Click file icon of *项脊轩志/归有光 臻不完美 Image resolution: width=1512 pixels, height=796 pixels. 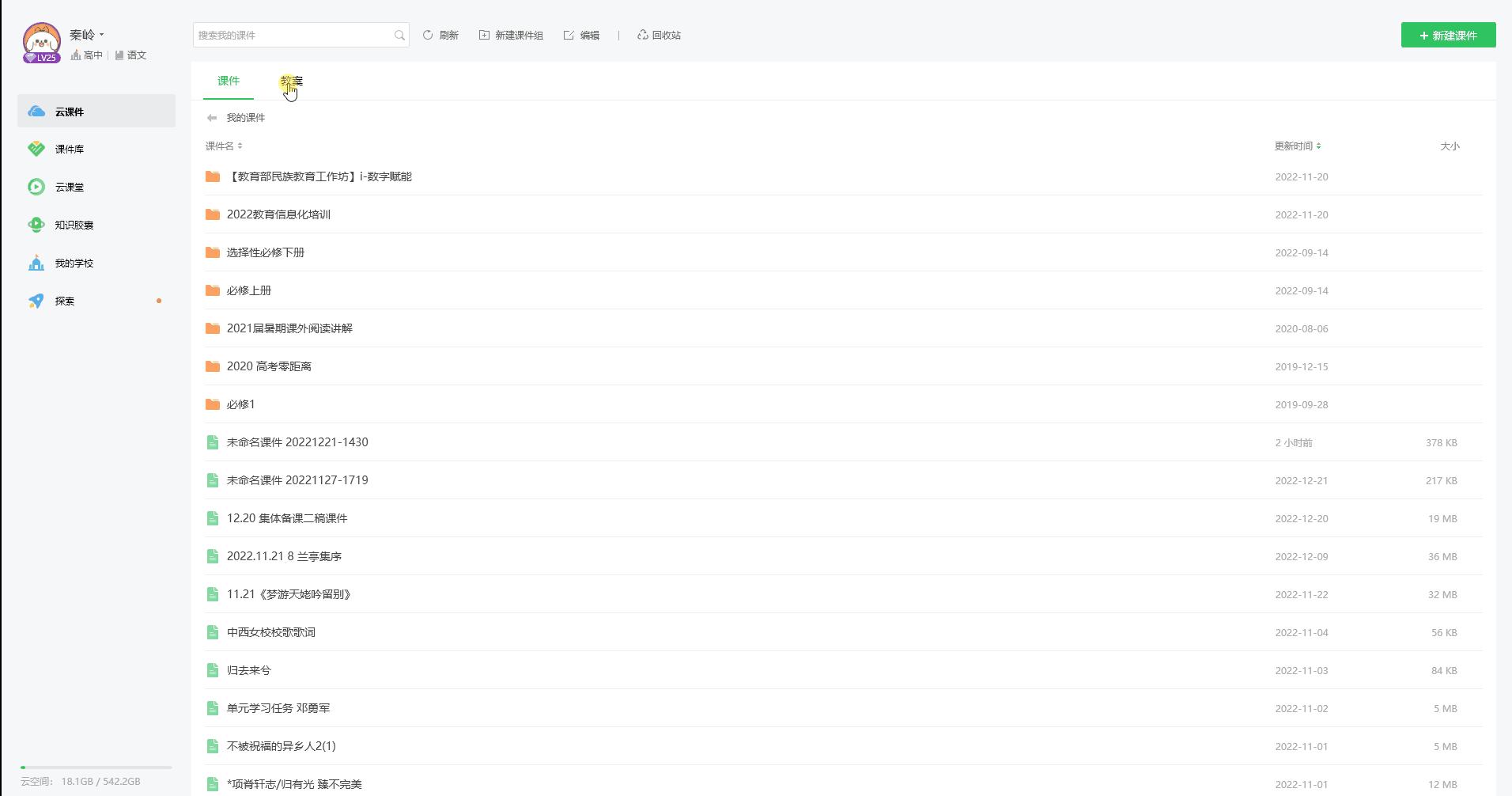[212, 784]
